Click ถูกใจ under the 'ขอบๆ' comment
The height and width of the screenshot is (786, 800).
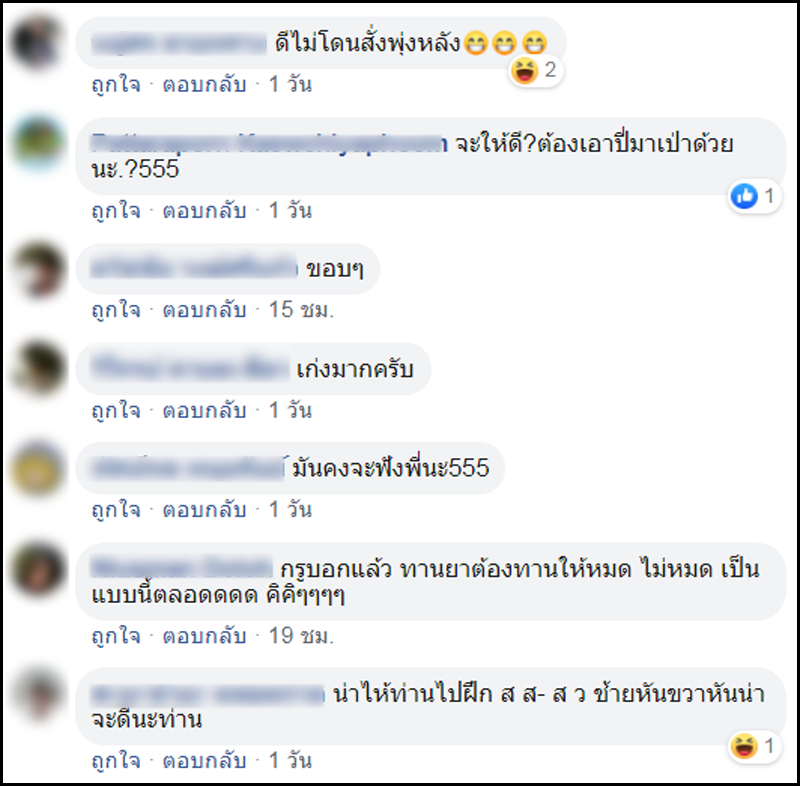(116, 310)
